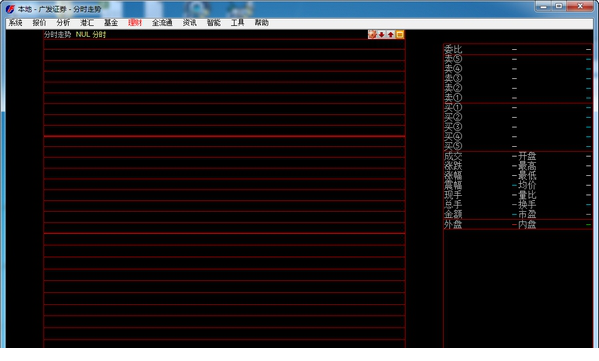Click the 广发证券 logo in the title bar
The height and width of the screenshot is (361, 599).
[x=10, y=8]
